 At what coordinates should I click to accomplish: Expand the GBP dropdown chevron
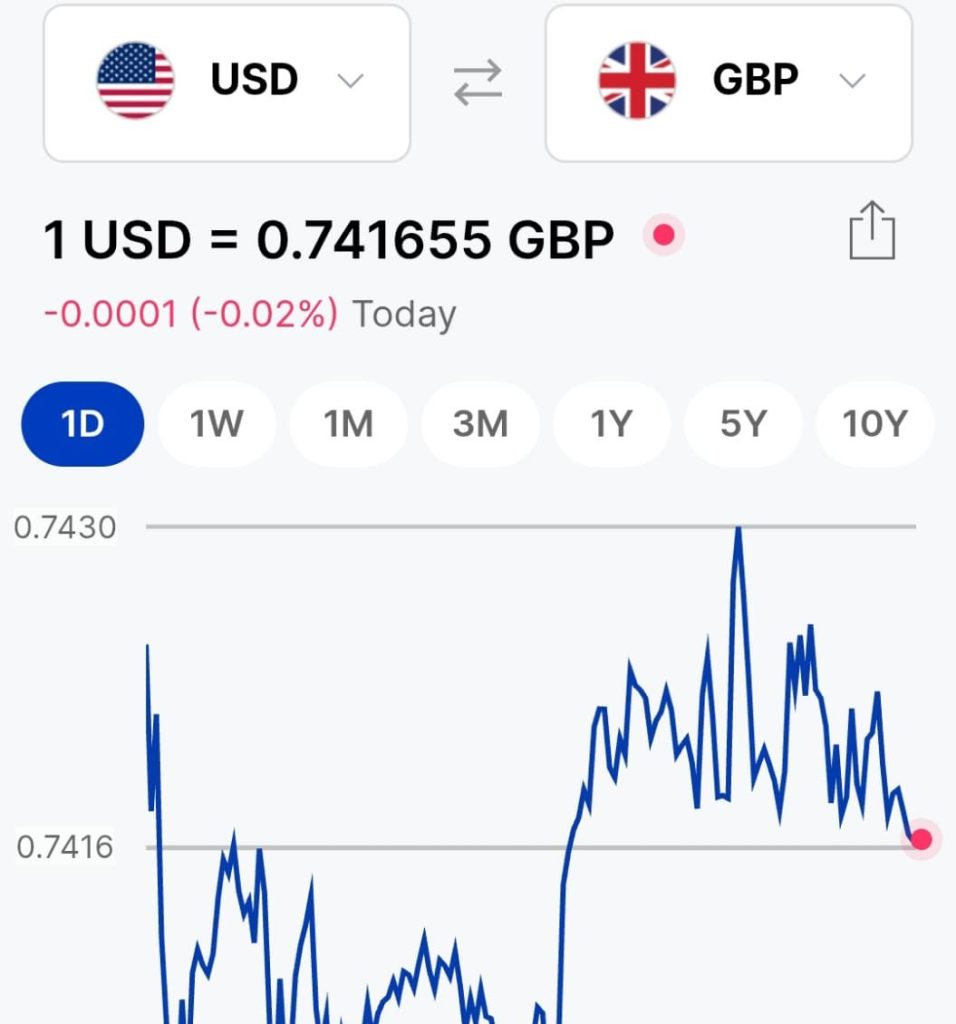pyautogui.click(x=852, y=81)
